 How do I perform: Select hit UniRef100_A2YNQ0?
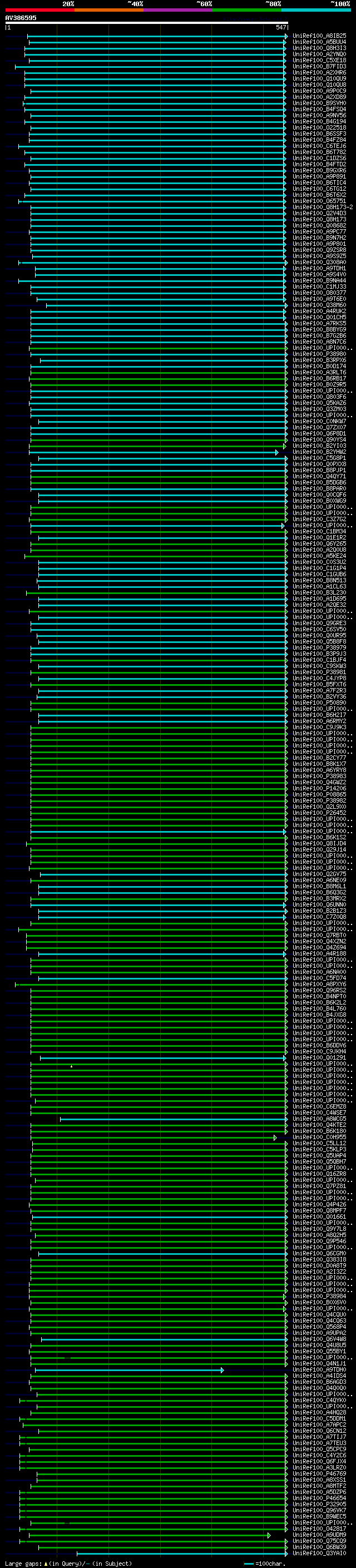(x=319, y=54)
